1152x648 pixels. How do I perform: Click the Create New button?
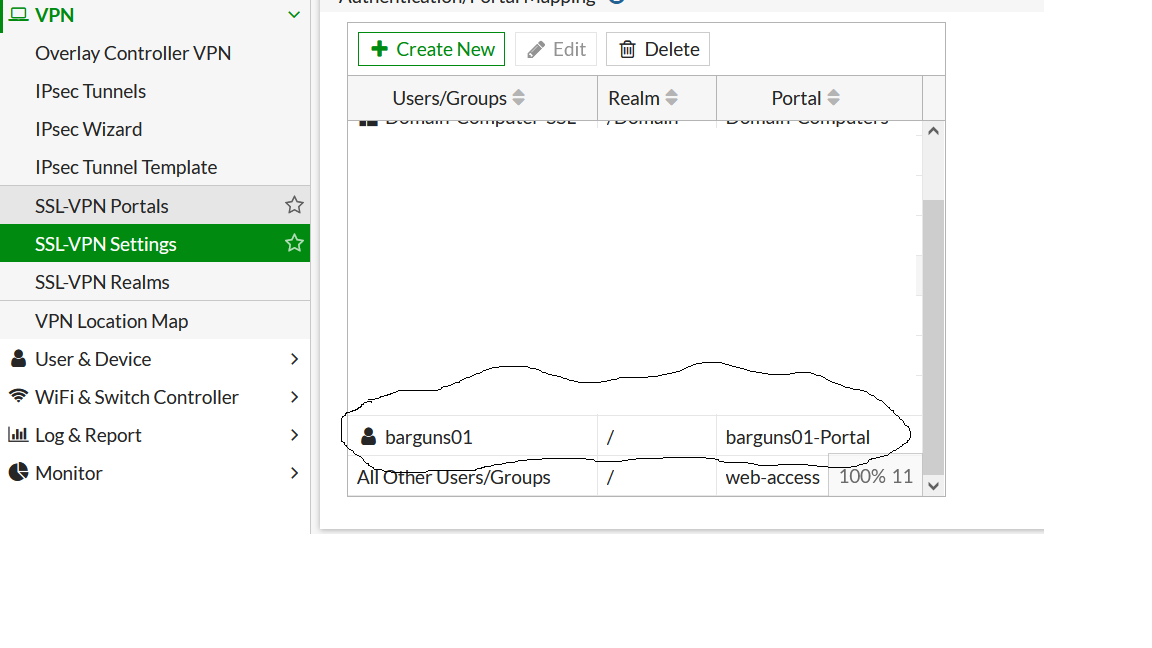431,49
